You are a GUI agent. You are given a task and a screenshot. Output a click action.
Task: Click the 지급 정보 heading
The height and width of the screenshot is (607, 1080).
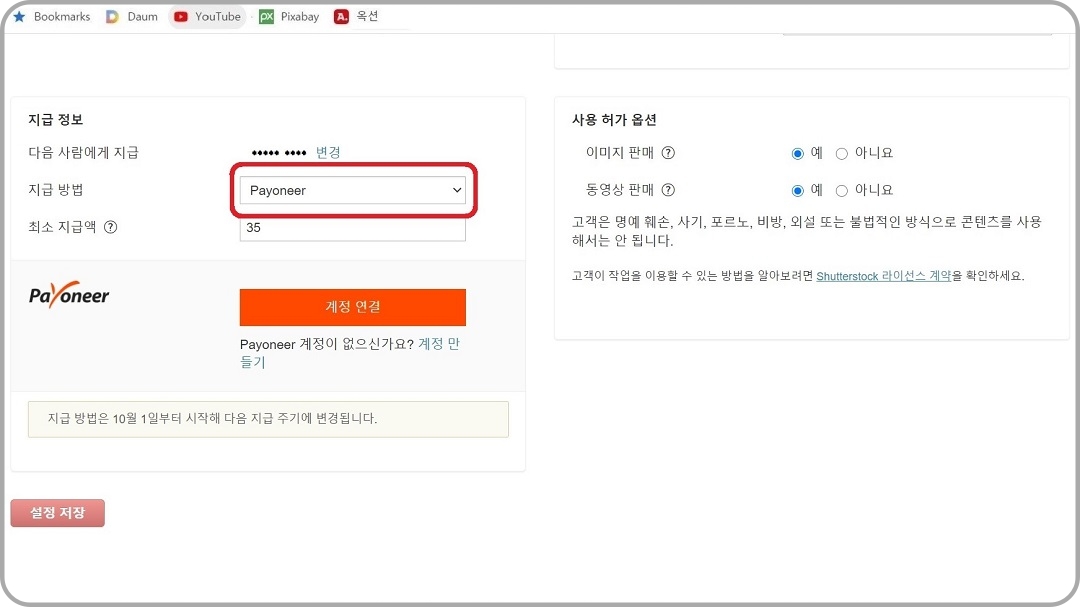pos(55,119)
